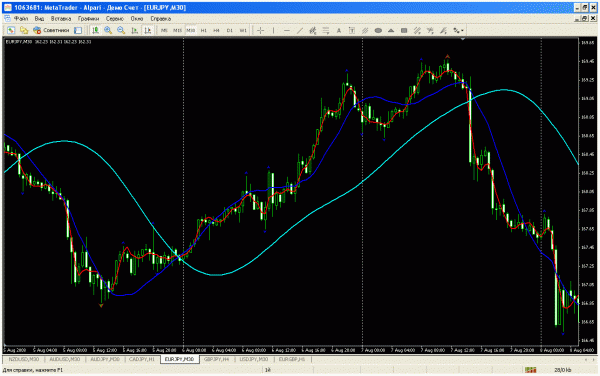
Task: Toggle chart shift from right border
Action: pos(148,30)
